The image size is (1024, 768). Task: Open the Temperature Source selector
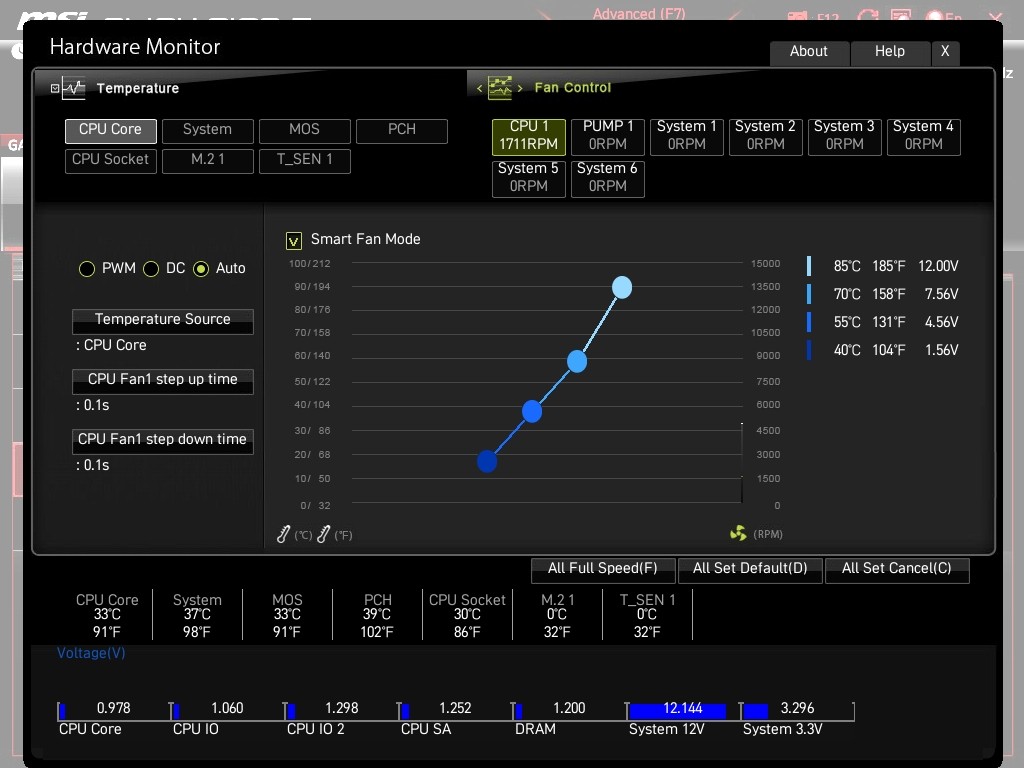pos(163,320)
